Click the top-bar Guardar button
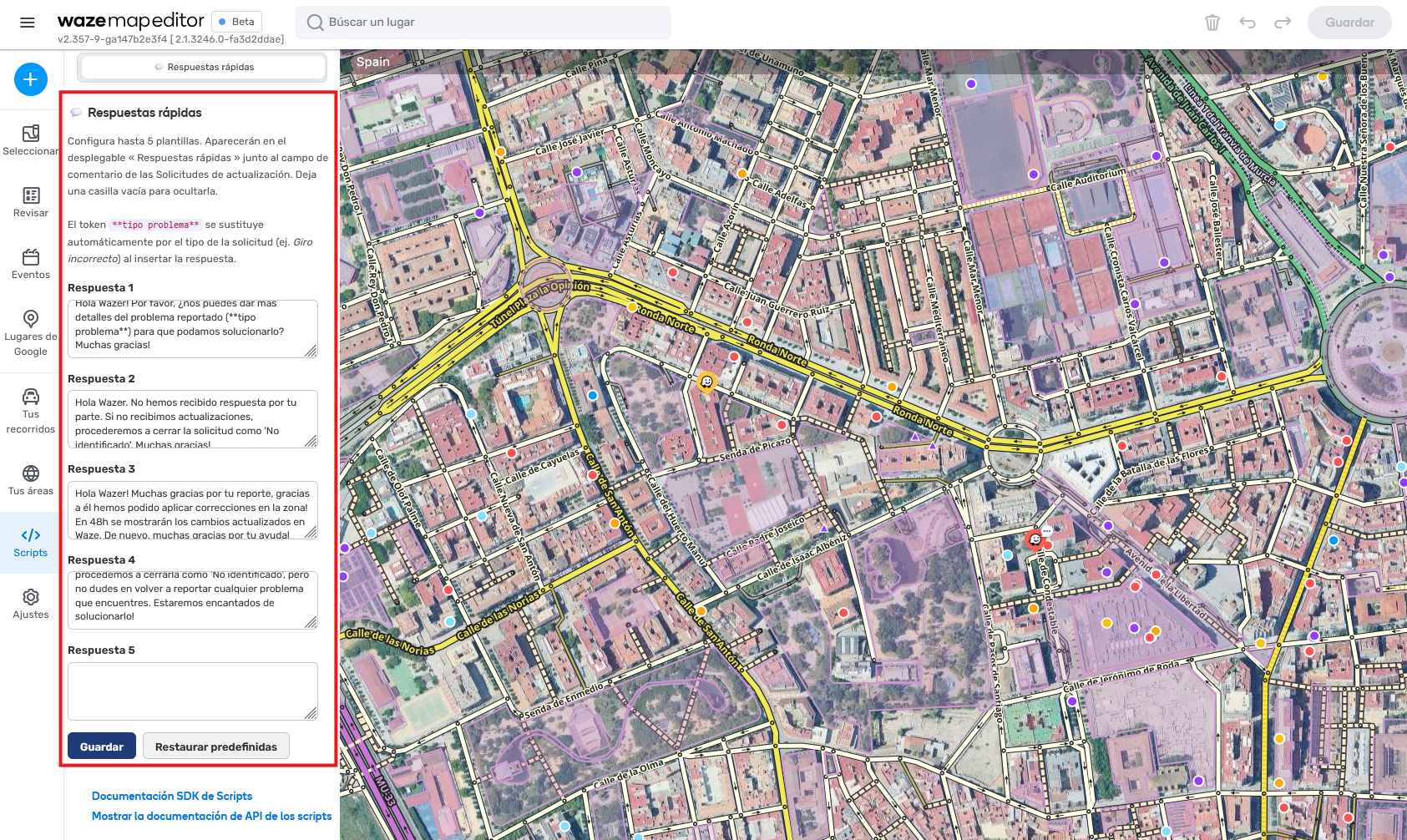1407x840 pixels. (1349, 23)
